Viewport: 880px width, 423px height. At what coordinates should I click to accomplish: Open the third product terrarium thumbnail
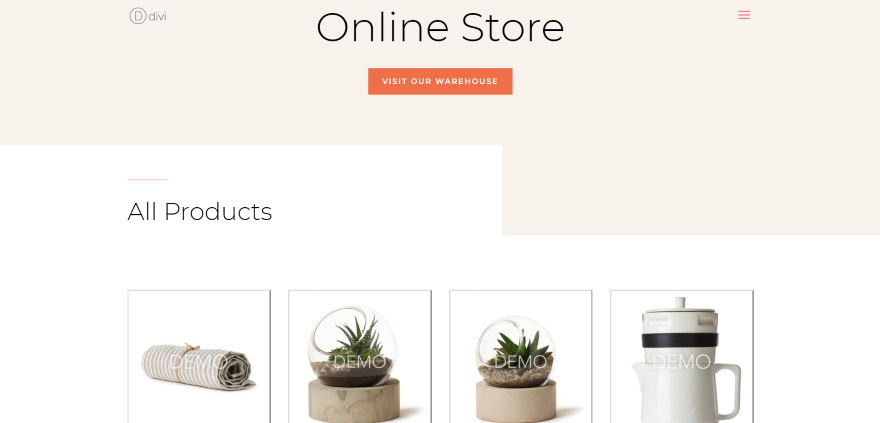point(521,357)
